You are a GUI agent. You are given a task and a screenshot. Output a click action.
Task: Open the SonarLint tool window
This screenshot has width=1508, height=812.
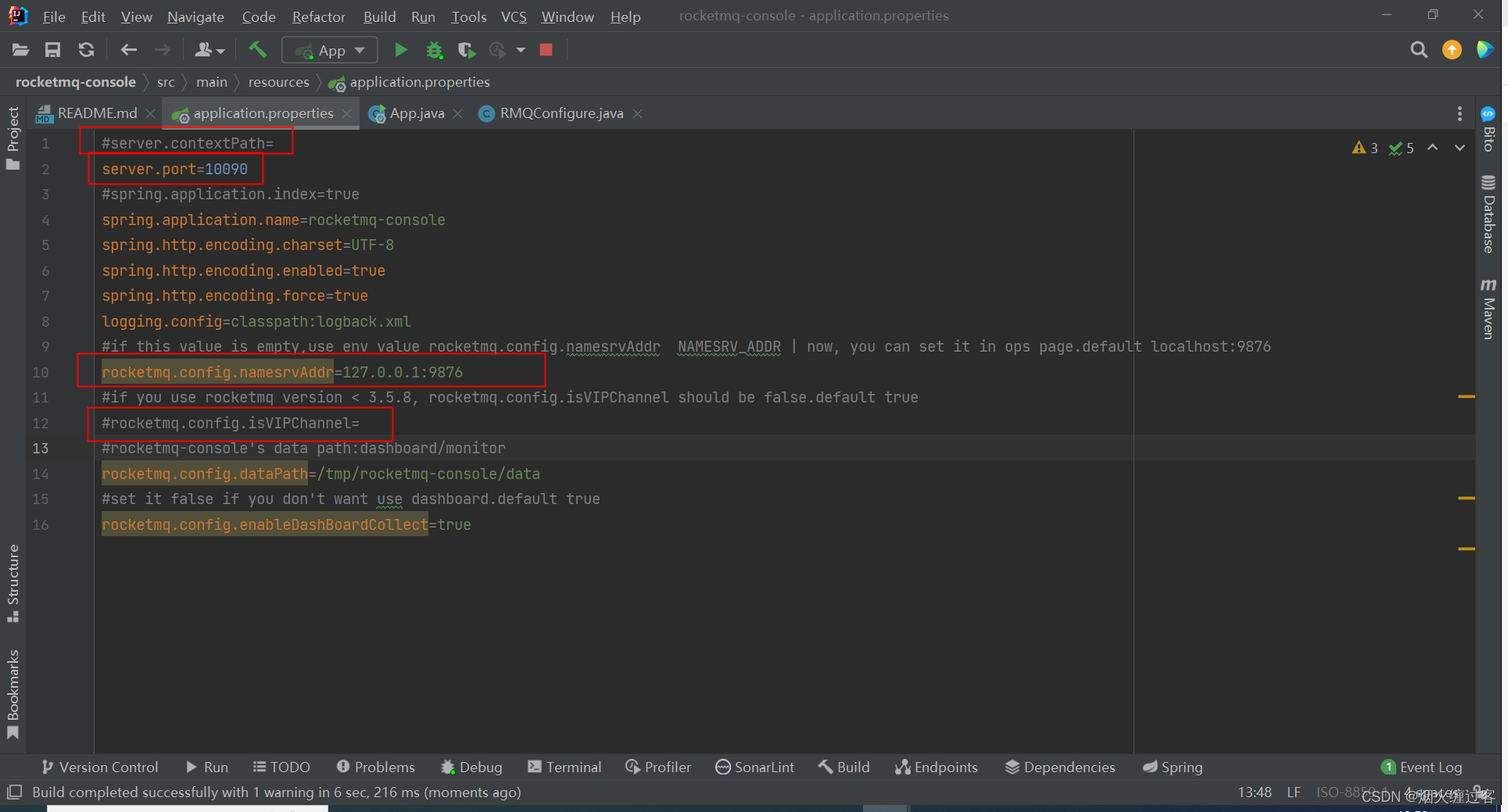(755, 767)
